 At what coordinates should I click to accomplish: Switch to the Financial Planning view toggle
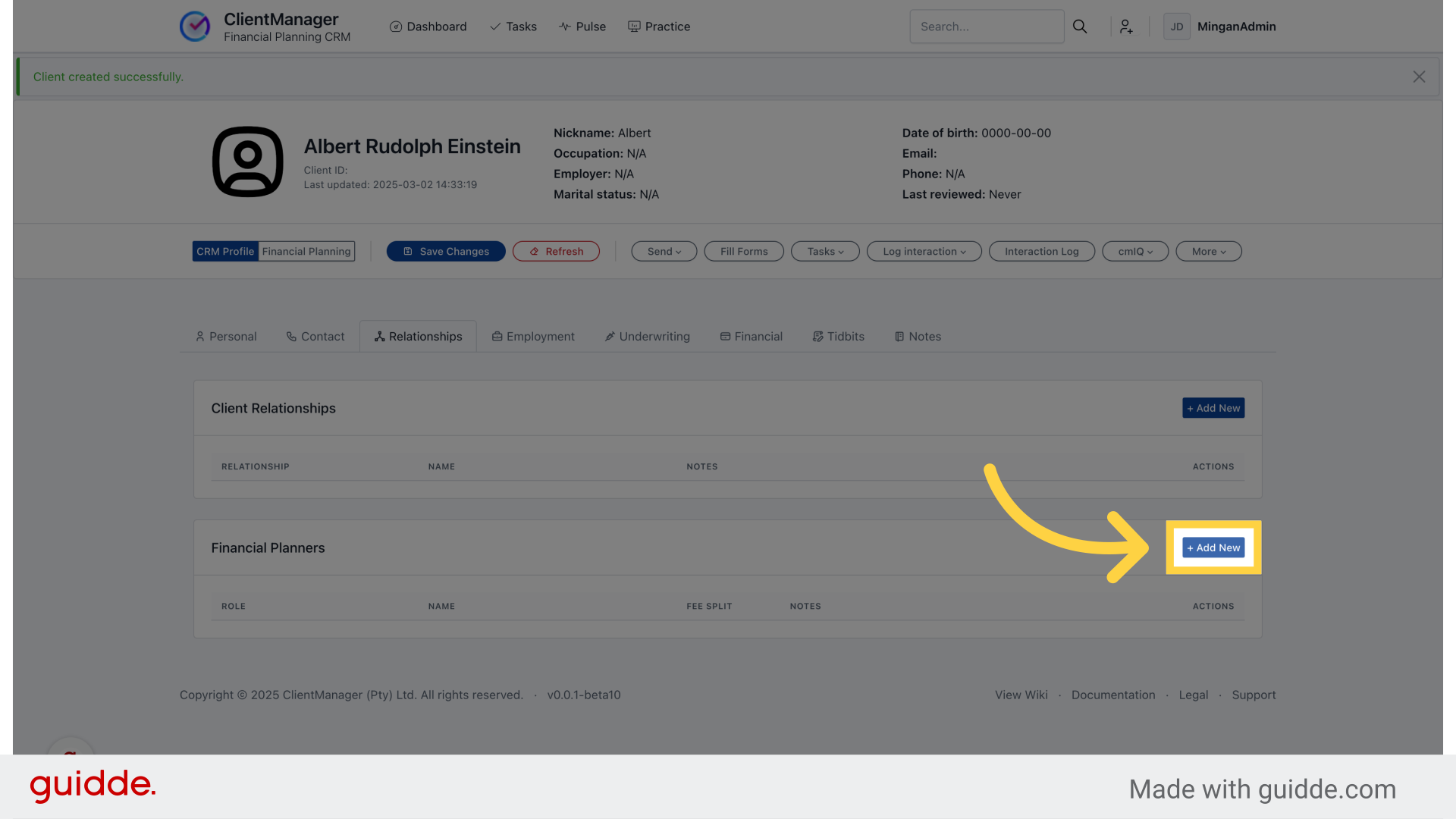click(306, 252)
